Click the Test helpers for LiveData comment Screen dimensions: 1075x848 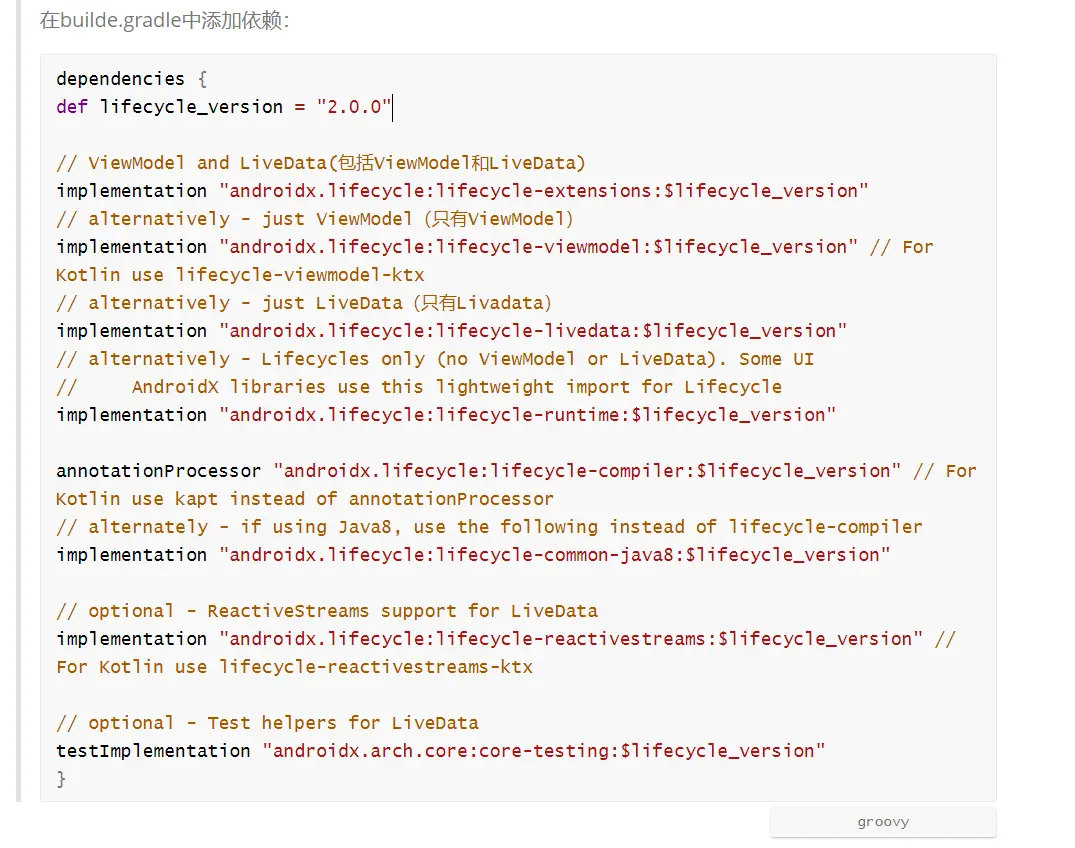click(267, 723)
